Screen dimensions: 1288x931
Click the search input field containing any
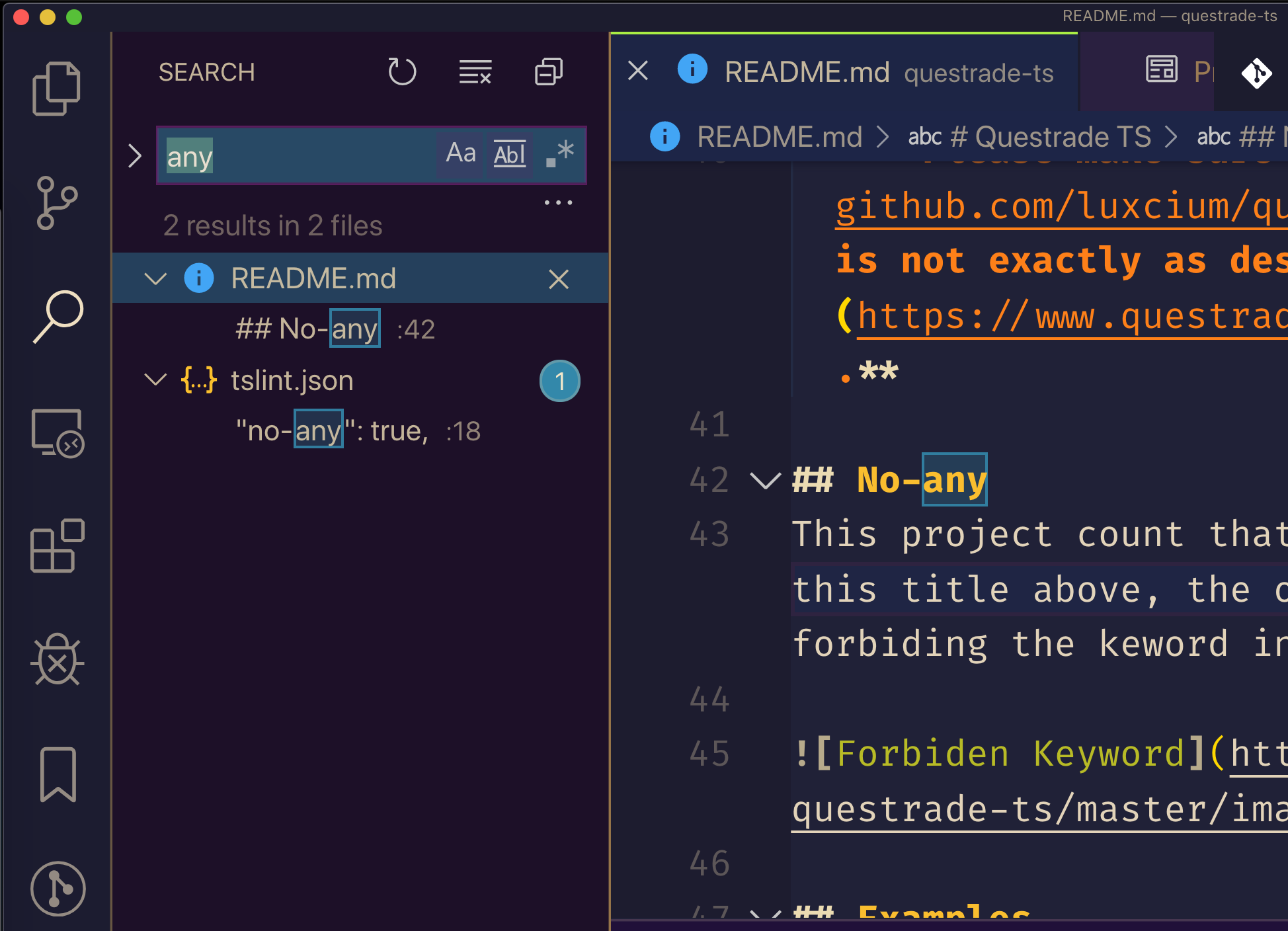298,156
